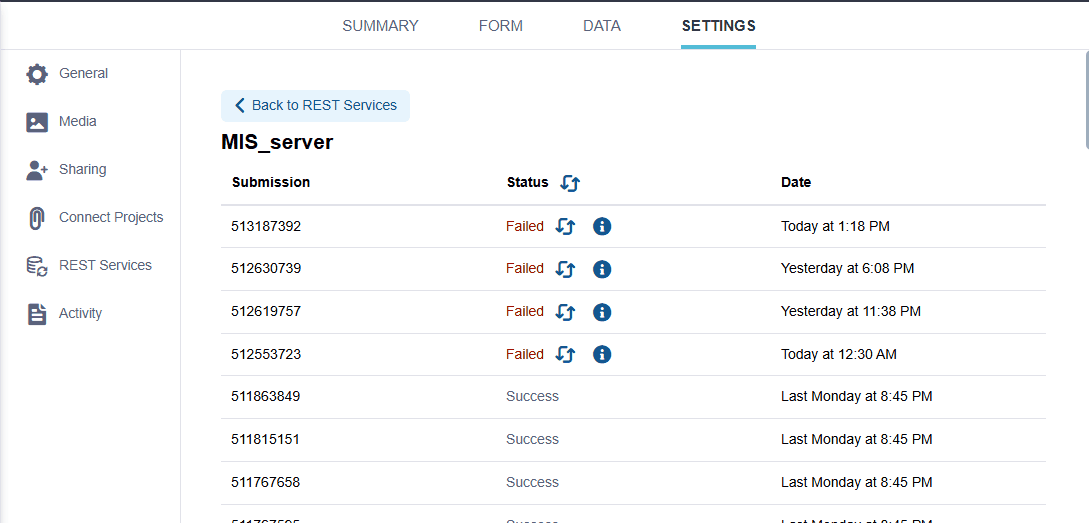Click the REST Services database icon
1089x523 pixels.
[x=37, y=266]
